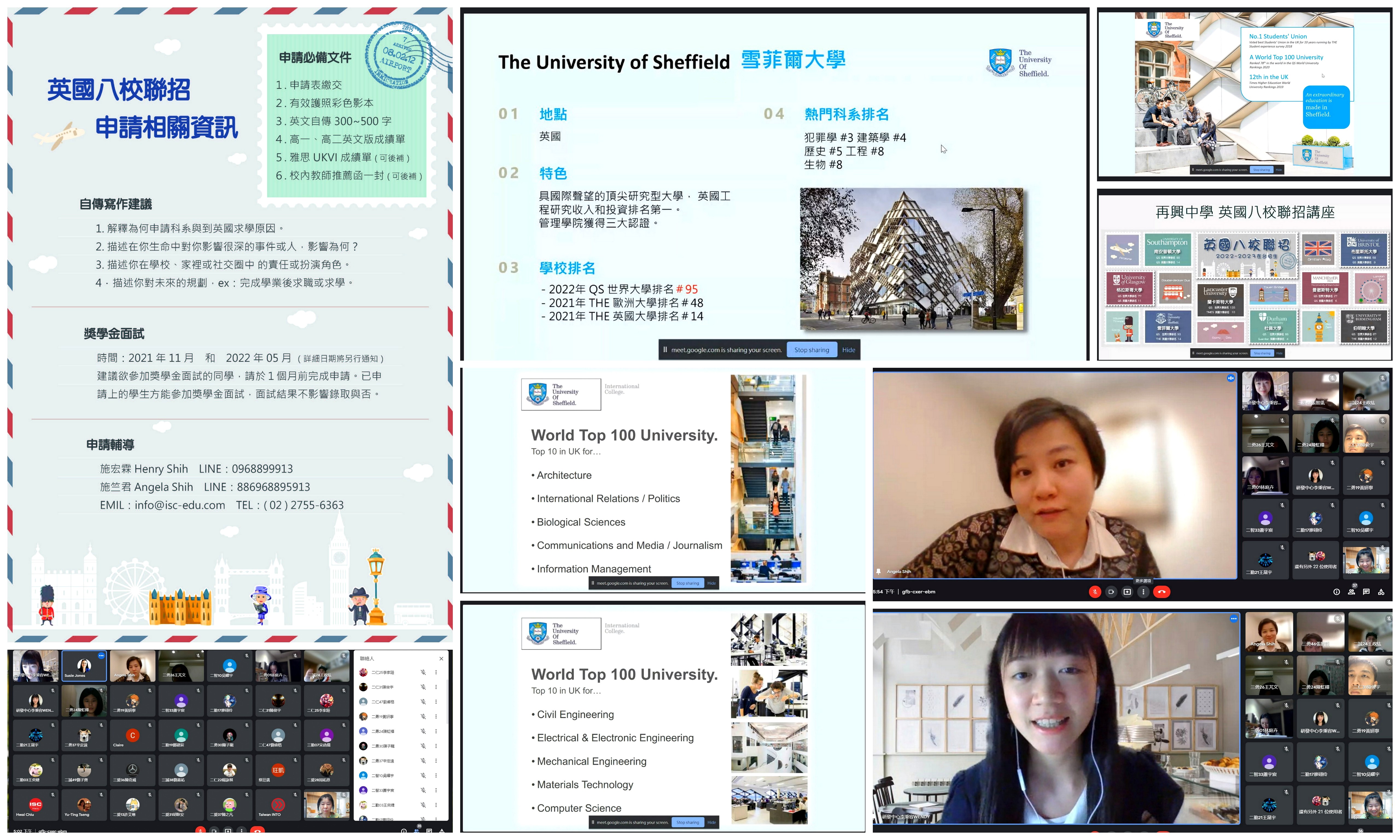Click blue options dots on Susie Jones tile
1400x840 pixels.
click(101, 655)
